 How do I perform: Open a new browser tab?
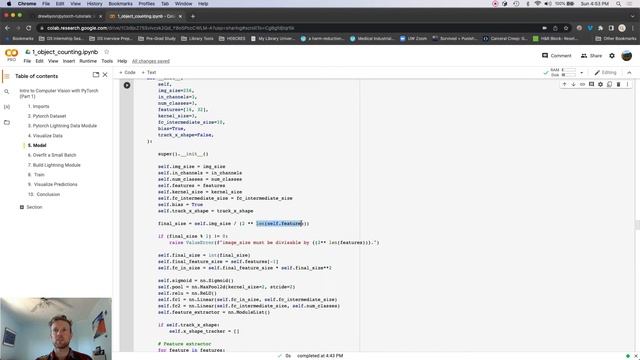pos(193,16)
